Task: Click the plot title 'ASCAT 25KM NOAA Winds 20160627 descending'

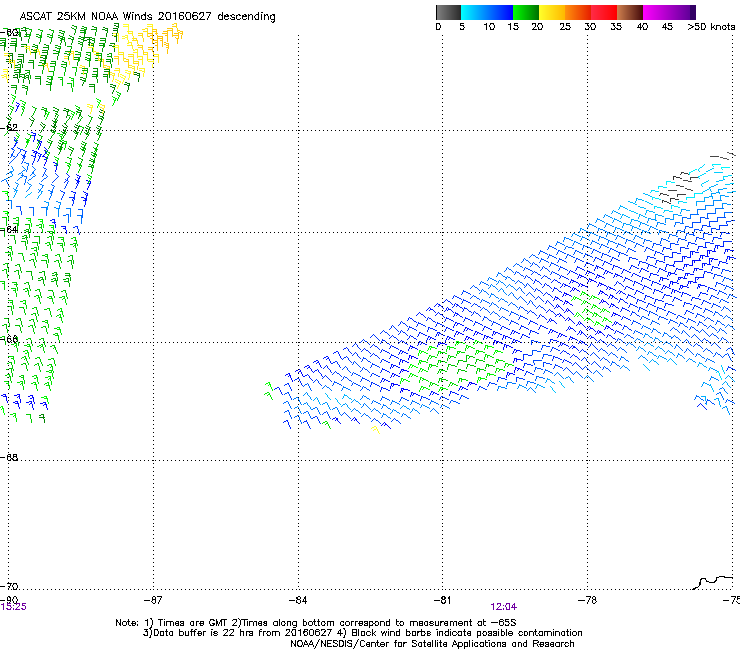Action: click(147, 17)
